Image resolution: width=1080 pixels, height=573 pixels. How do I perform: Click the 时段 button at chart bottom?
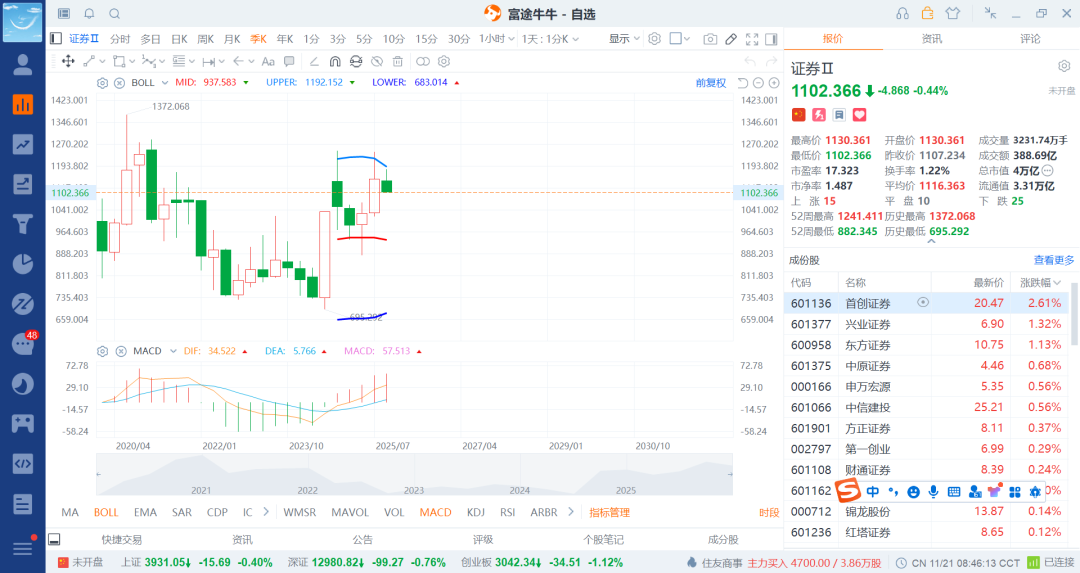point(769,512)
